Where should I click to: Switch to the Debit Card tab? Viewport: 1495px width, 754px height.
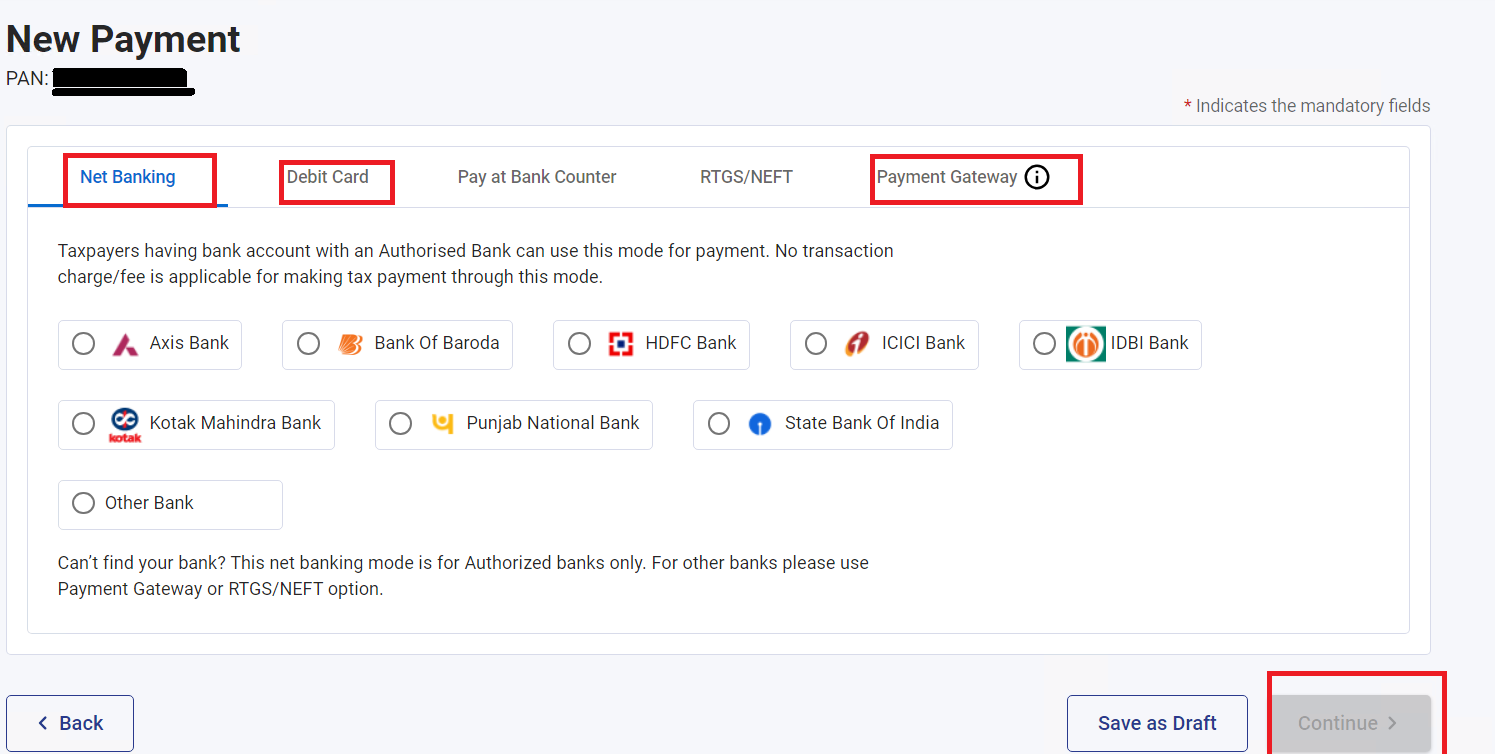328,177
